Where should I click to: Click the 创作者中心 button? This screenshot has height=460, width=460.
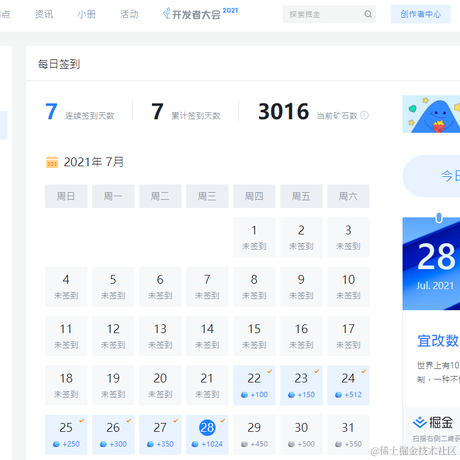pyautogui.click(x=421, y=14)
